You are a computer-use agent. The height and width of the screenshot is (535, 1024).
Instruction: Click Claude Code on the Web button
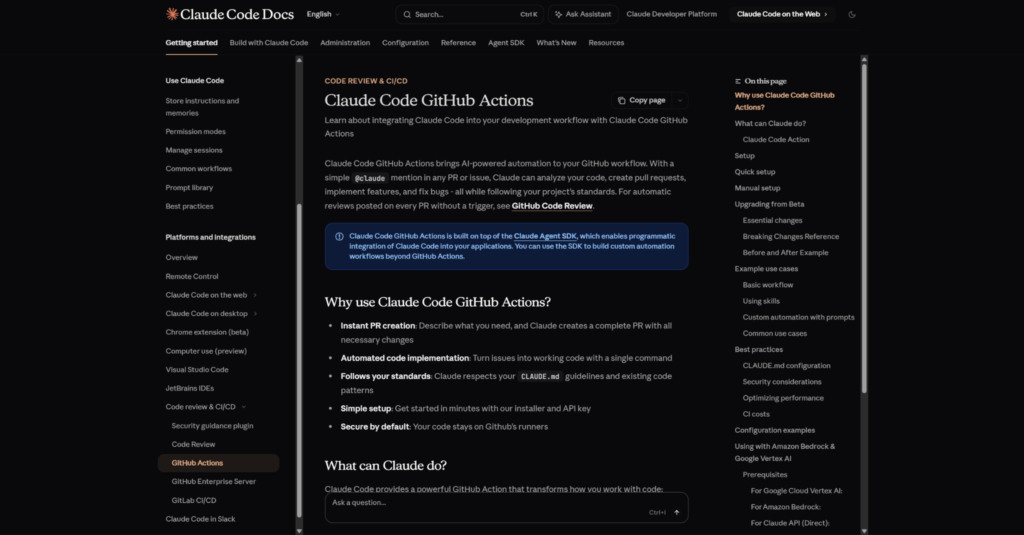point(781,14)
